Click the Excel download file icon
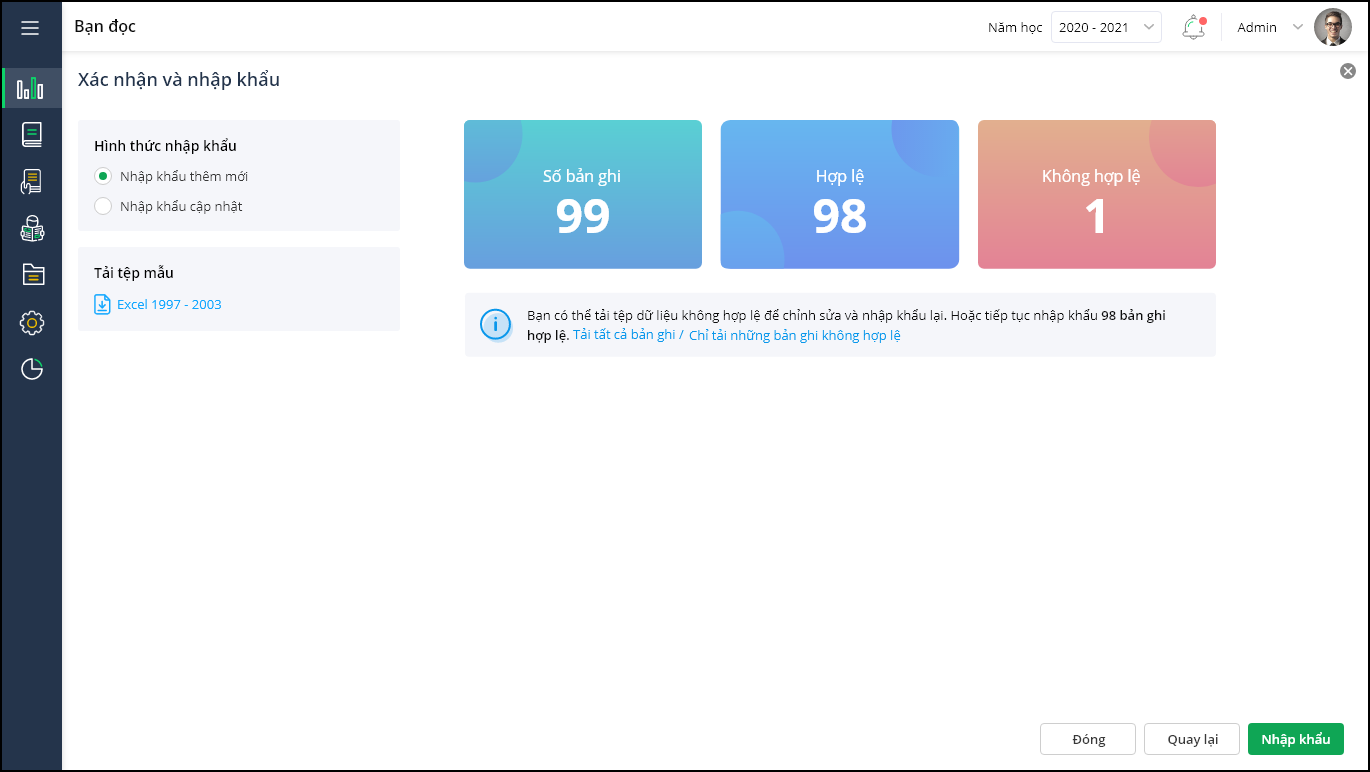The width and height of the screenshot is (1370, 772). (102, 304)
